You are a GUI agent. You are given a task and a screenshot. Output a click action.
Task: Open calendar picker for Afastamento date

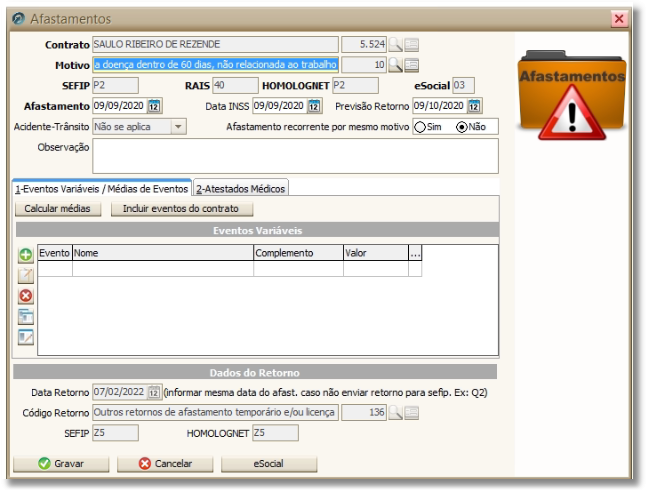[154, 106]
